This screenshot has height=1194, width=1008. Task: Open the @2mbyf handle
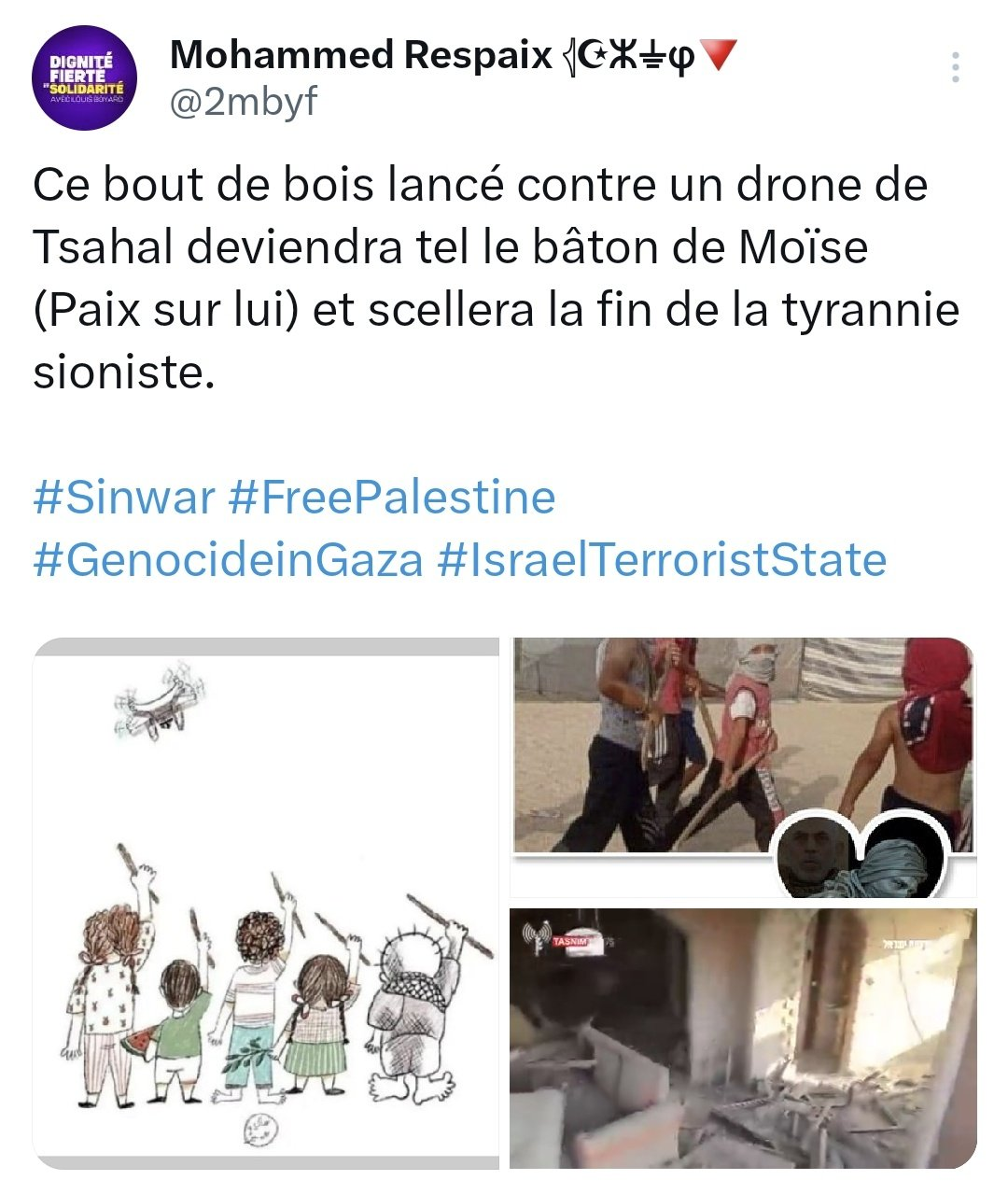[x=244, y=101]
